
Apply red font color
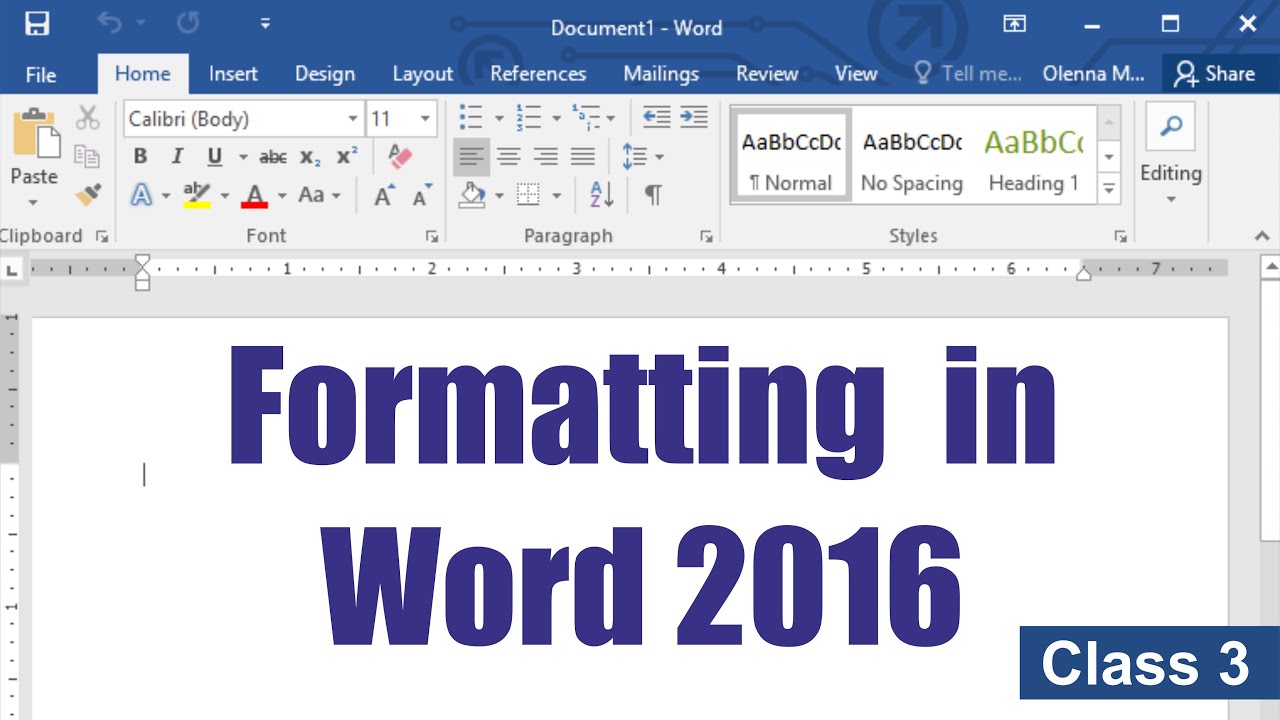coord(255,195)
